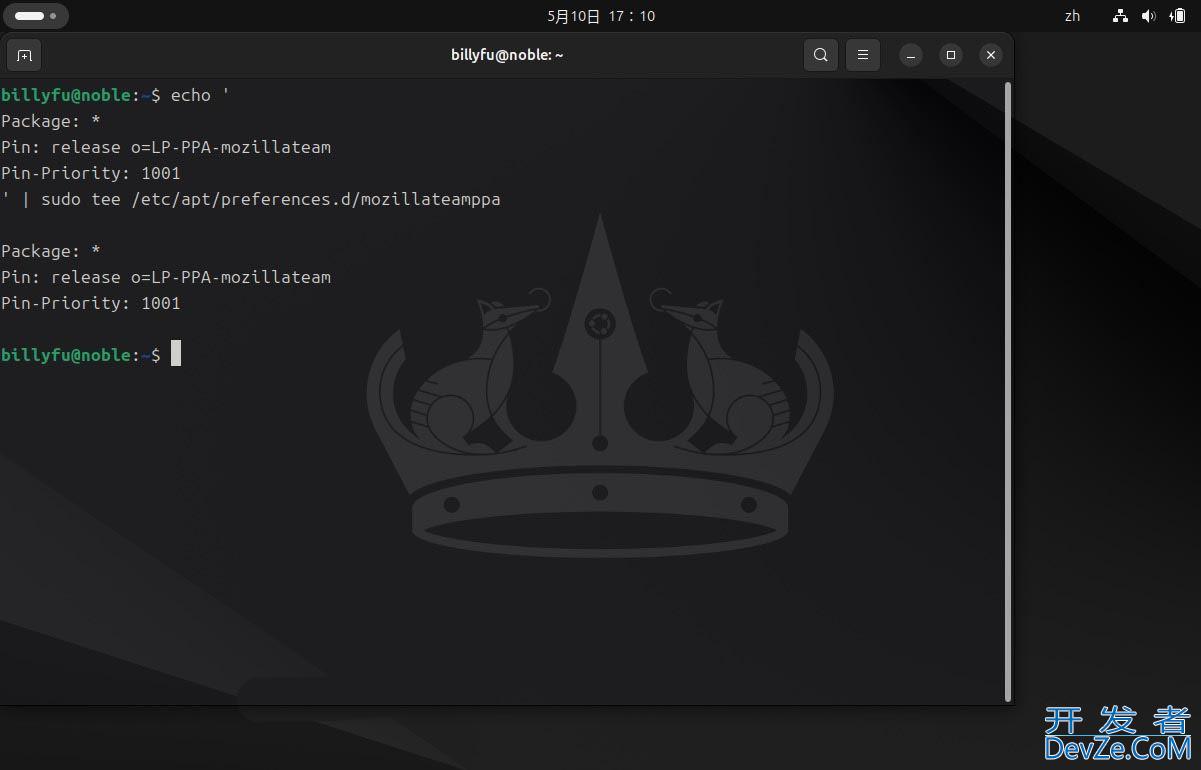Open a new terminal tab
1201x770 pixels.
(x=24, y=55)
